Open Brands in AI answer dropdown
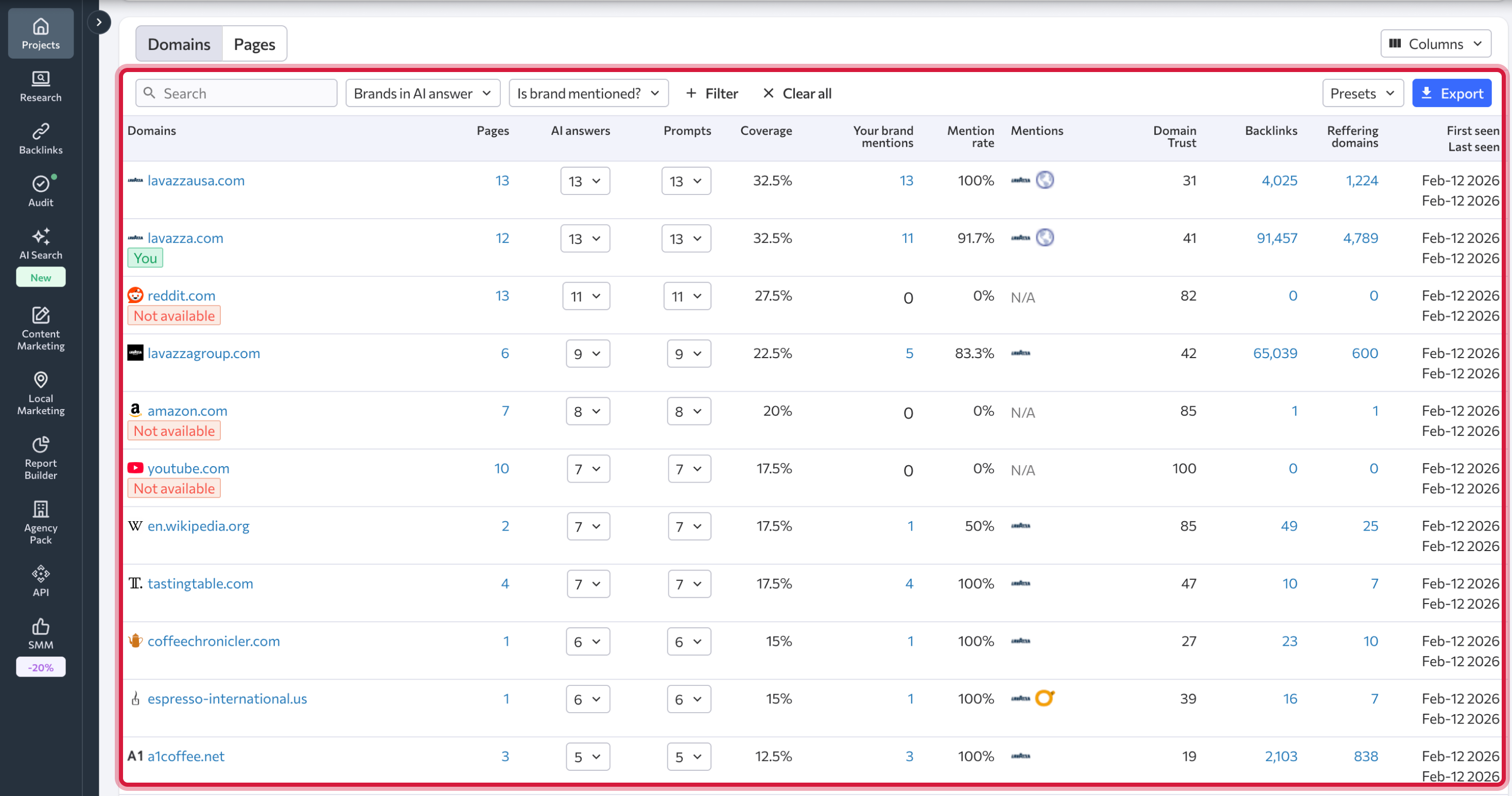 coord(422,93)
